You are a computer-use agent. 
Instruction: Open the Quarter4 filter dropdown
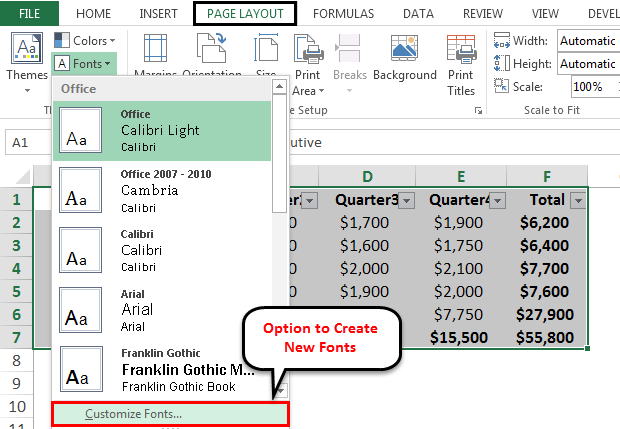point(498,200)
